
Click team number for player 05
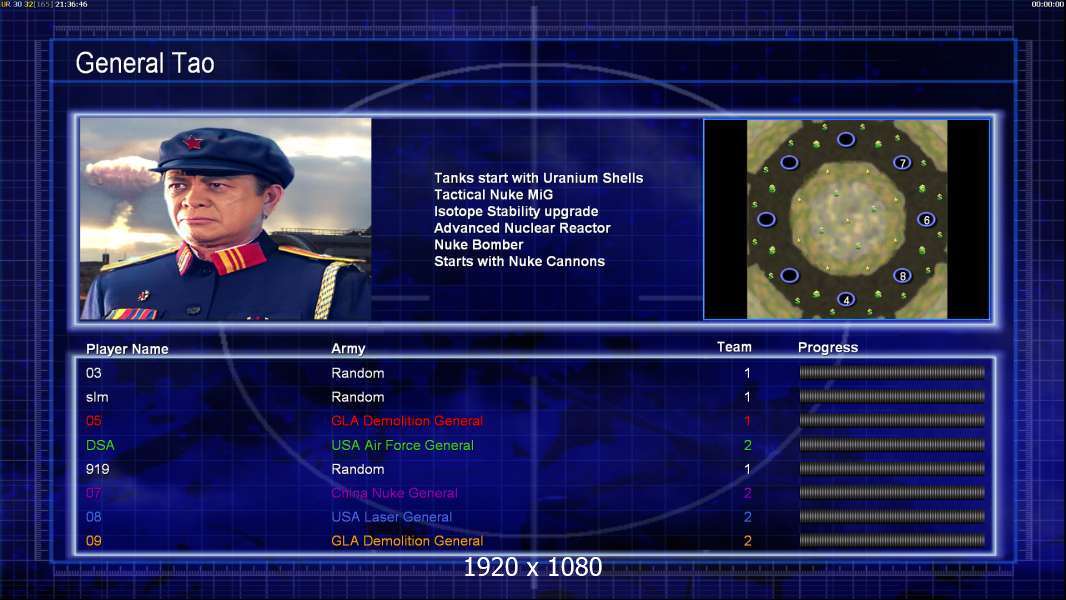pos(747,421)
